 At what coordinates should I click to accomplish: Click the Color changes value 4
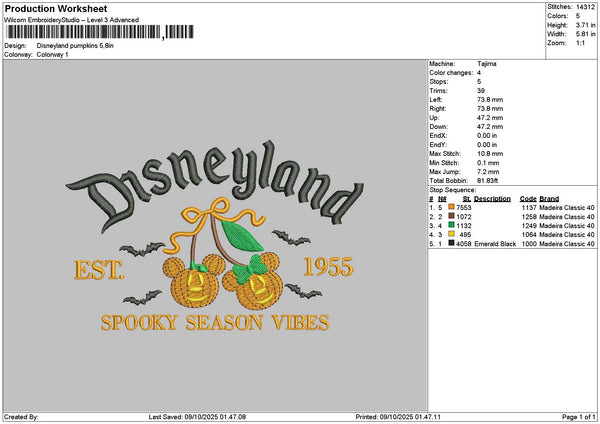coord(479,73)
